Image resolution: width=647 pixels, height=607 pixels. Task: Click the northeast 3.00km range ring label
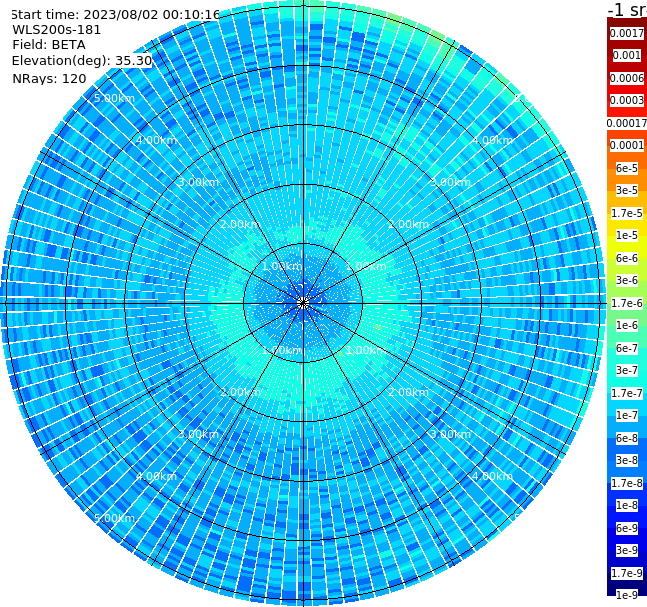[x=451, y=182]
